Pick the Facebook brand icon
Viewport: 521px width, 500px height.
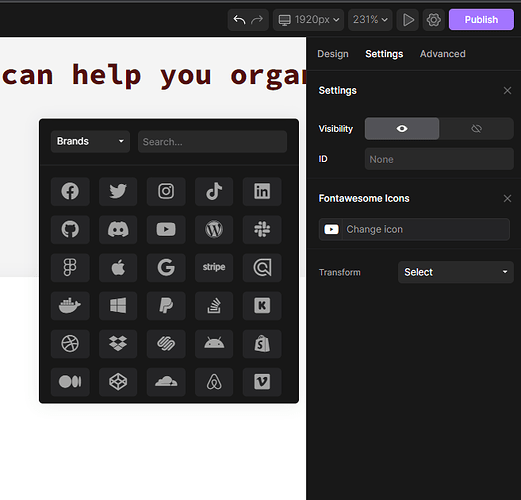[x=70, y=191]
